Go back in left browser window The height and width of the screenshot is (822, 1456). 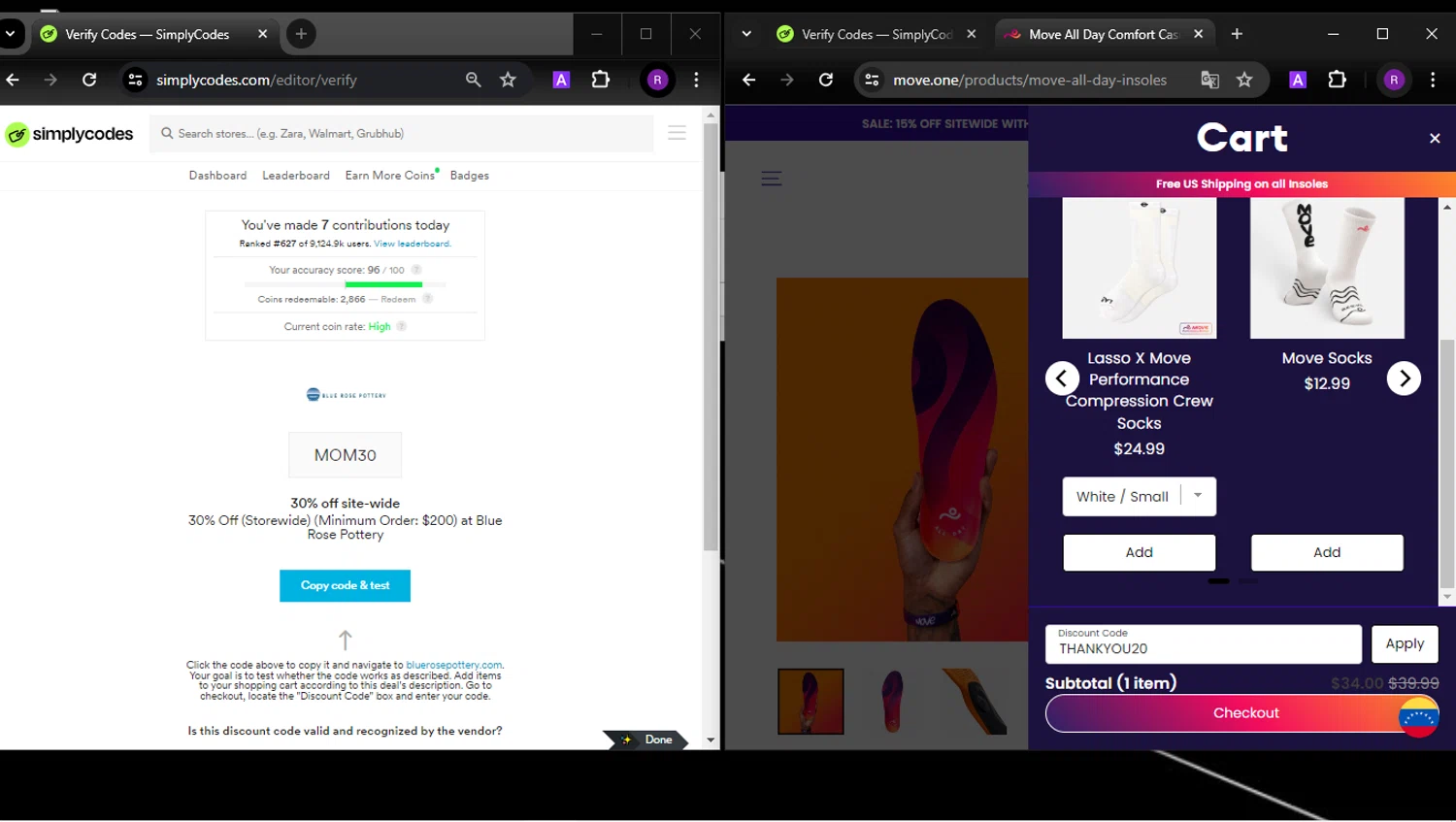(13, 80)
